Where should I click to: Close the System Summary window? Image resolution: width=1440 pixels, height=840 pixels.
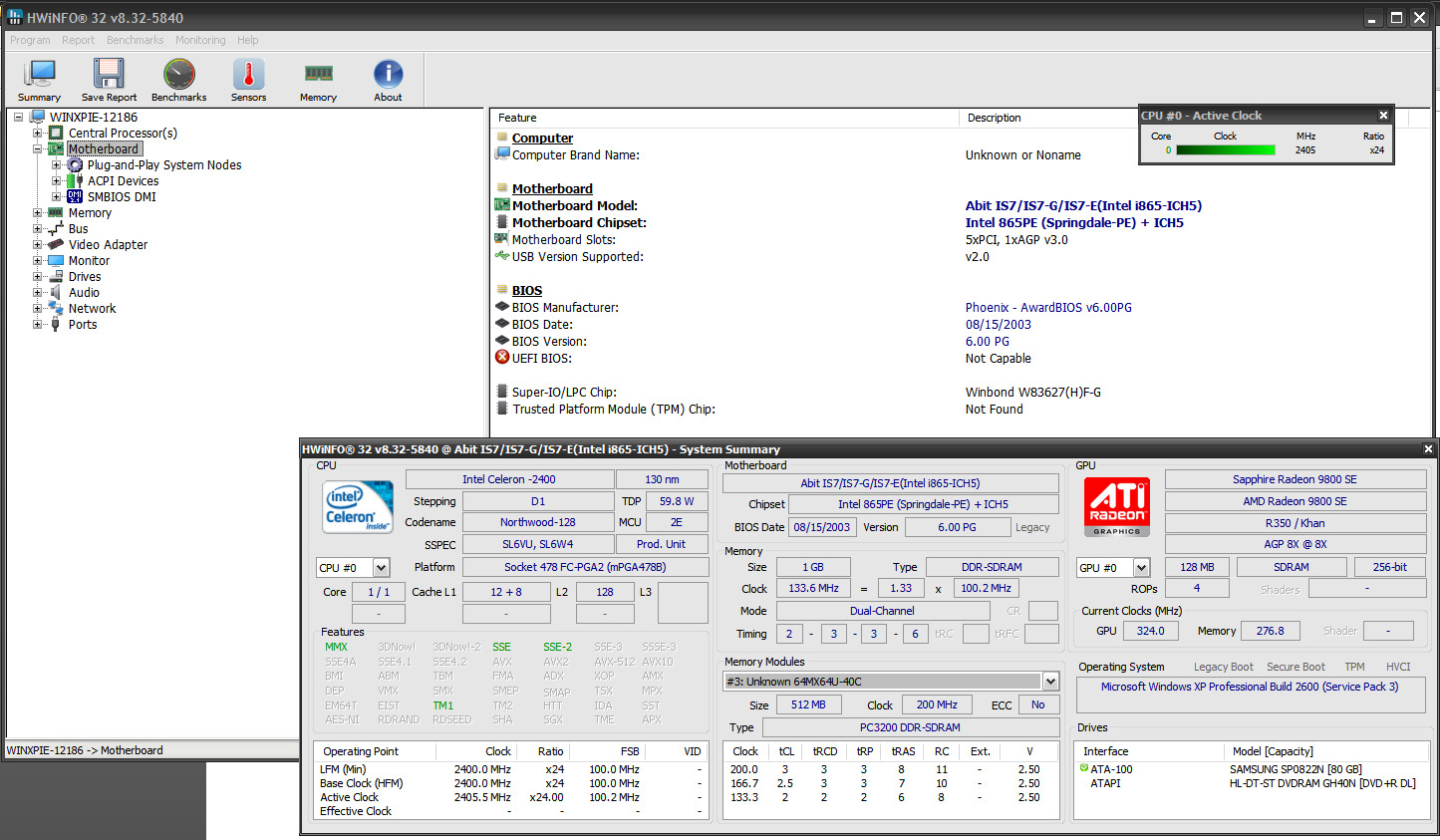pos(1427,449)
